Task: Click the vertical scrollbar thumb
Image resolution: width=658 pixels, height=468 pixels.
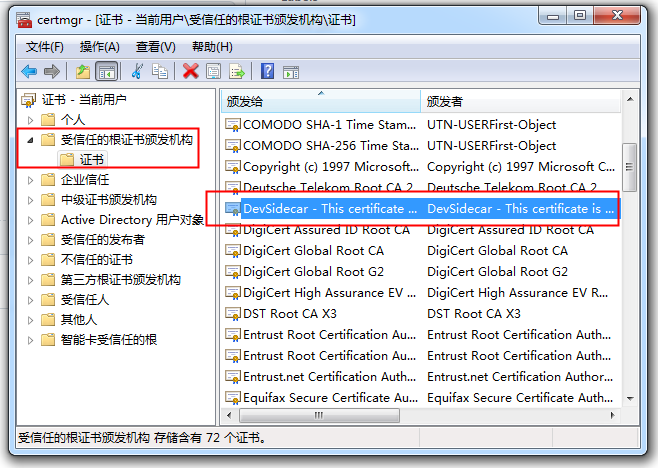Action: 629,167
